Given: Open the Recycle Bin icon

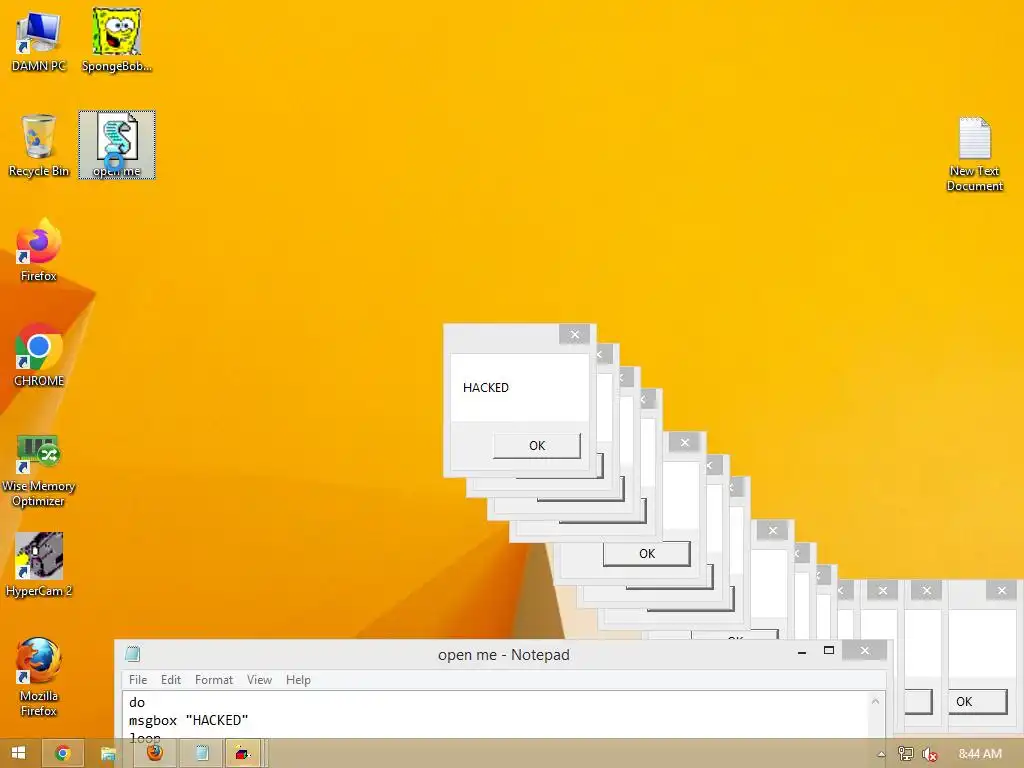Looking at the screenshot, I should click(39, 145).
